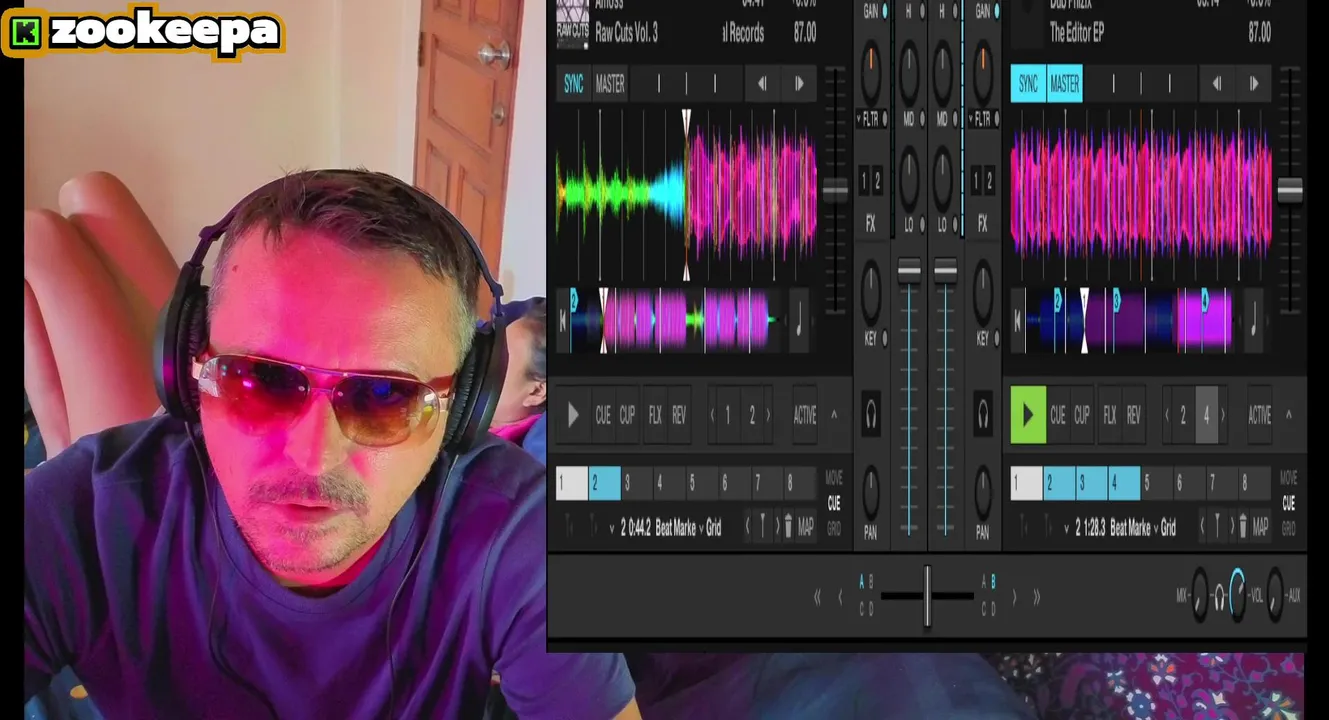Jump to track start on right deck
Image resolution: width=1329 pixels, height=720 pixels.
pyautogui.click(x=1018, y=321)
